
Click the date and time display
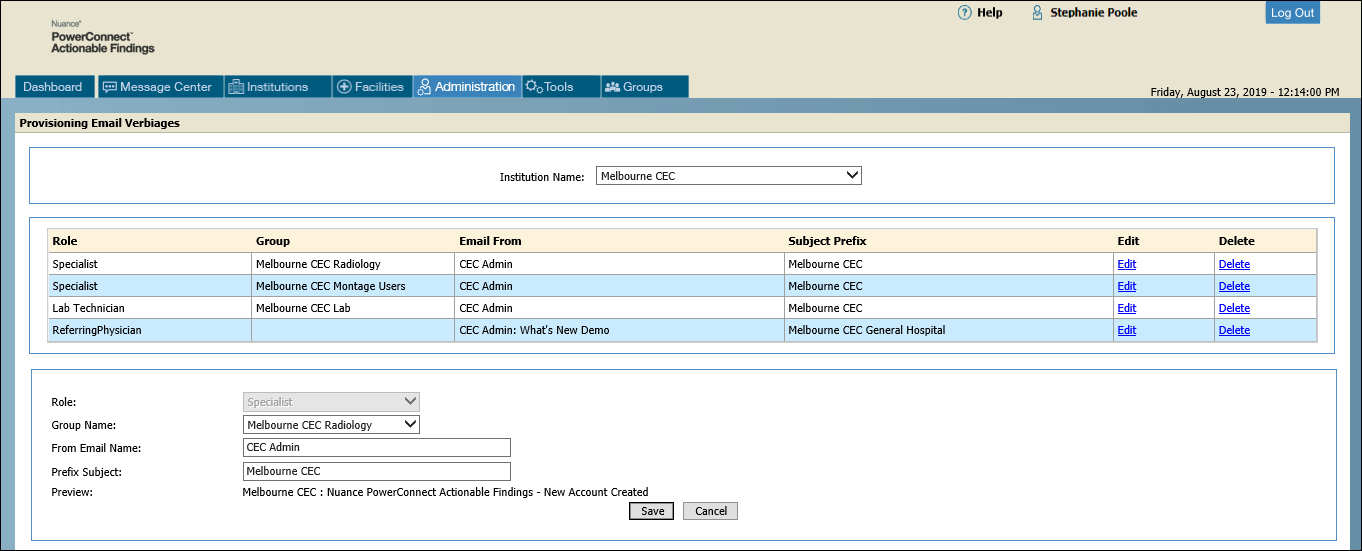point(1245,92)
